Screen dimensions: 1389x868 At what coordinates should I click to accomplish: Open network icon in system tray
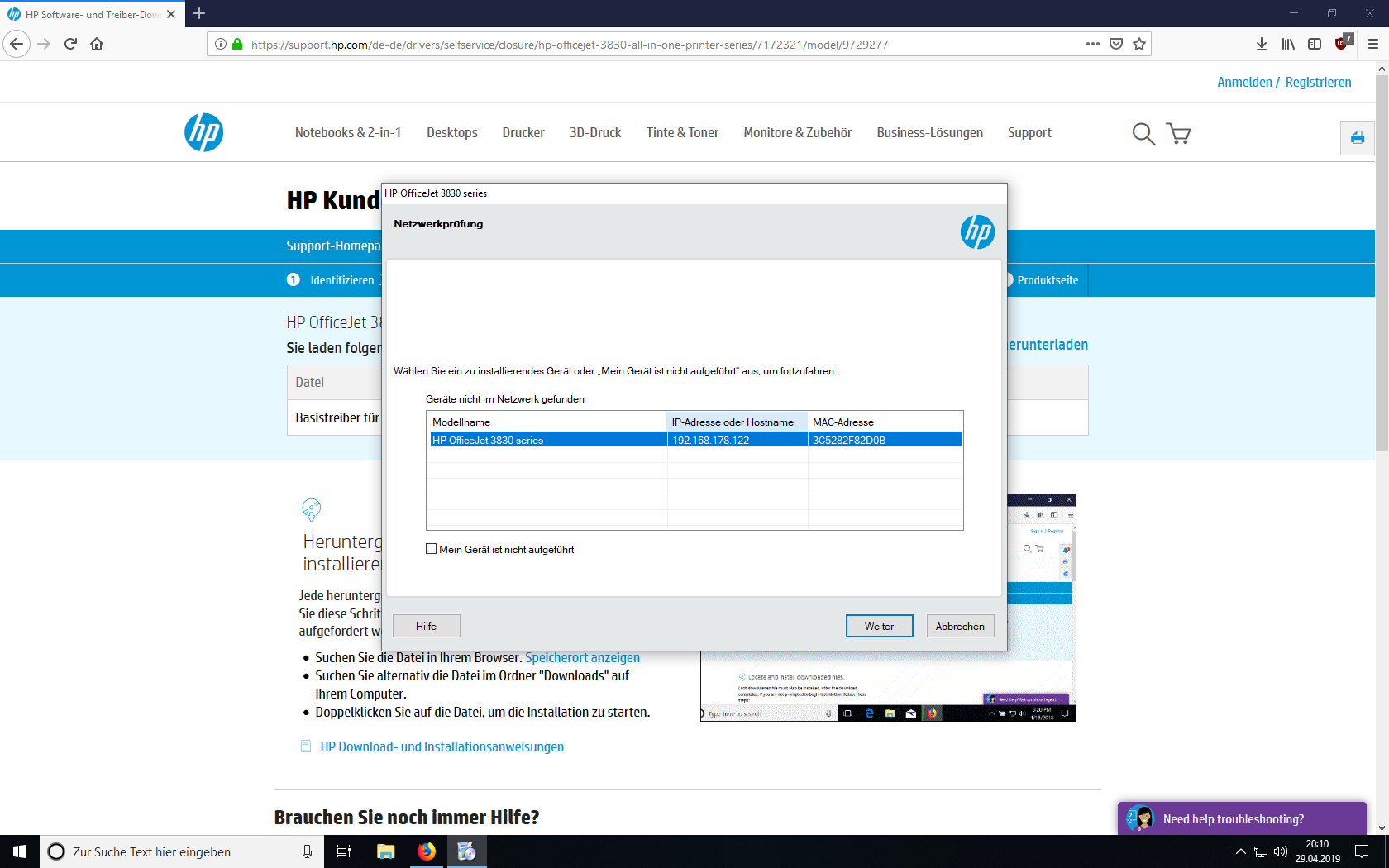[x=1261, y=851]
